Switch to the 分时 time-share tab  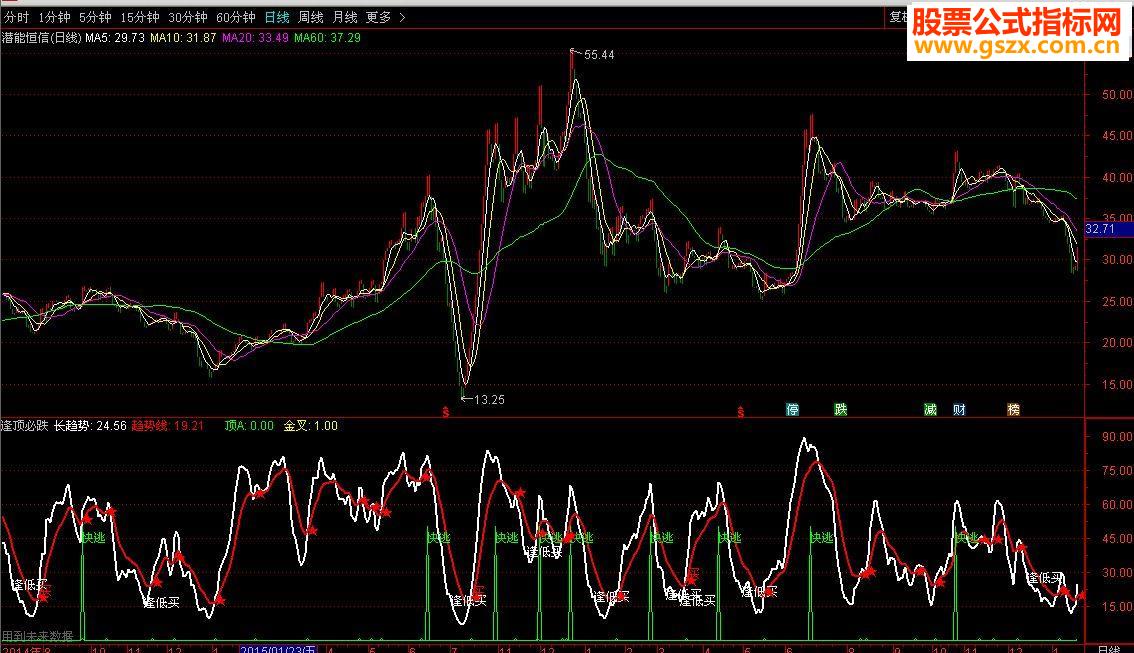pyautogui.click(x=16, y=17)
